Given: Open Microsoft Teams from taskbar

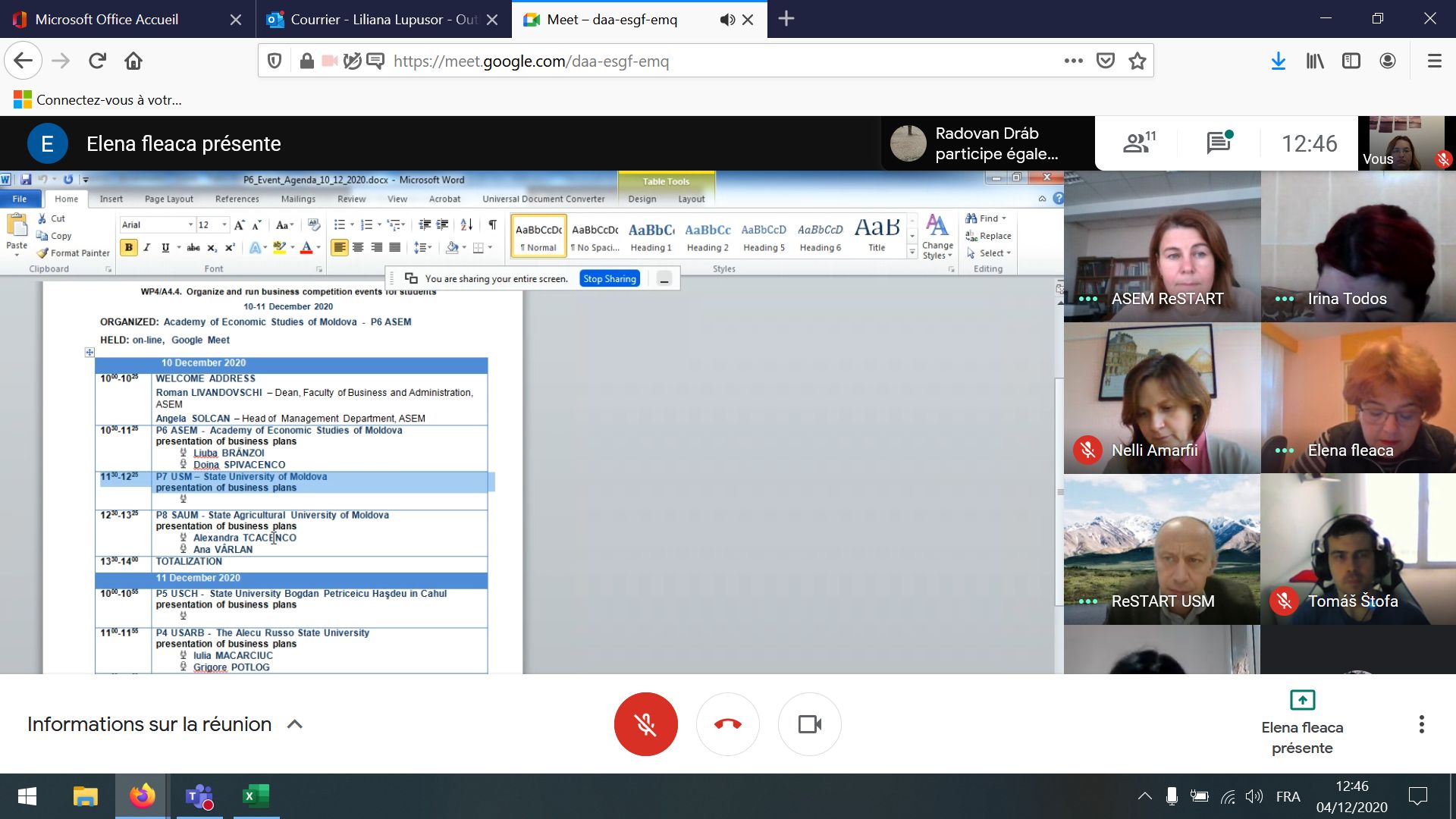Looking at the screenshot, I should pos(199,796).
